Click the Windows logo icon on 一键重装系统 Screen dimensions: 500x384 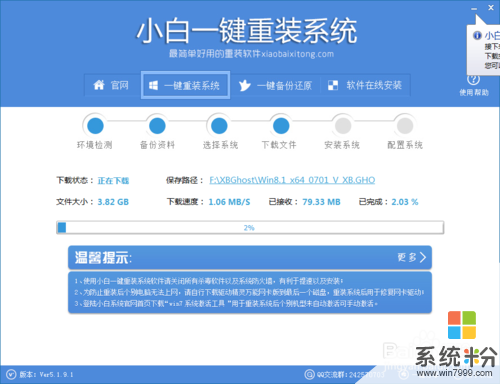[x=153, y=86]
